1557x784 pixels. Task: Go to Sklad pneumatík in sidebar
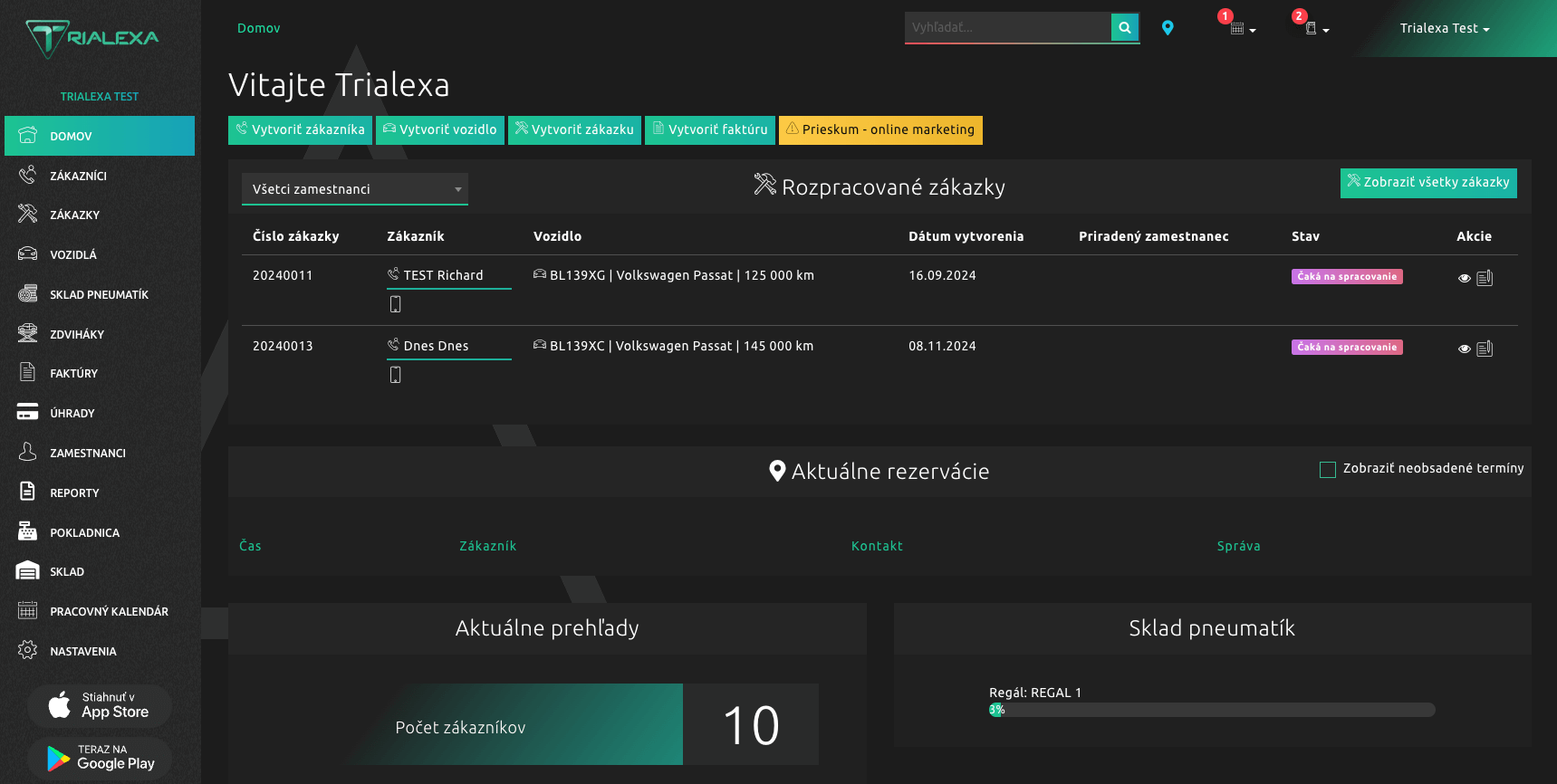[99, 294]
